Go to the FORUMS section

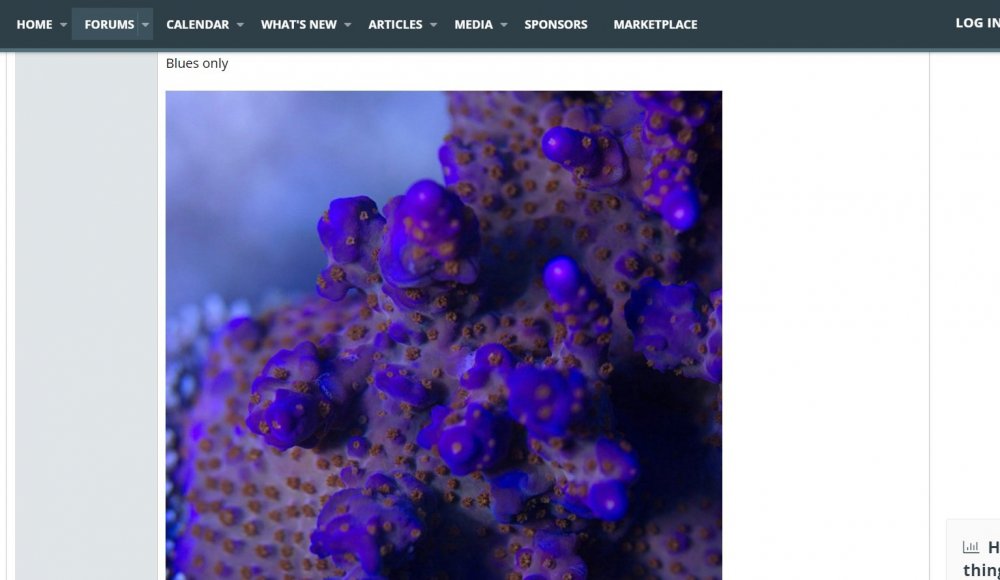point(108,24)
